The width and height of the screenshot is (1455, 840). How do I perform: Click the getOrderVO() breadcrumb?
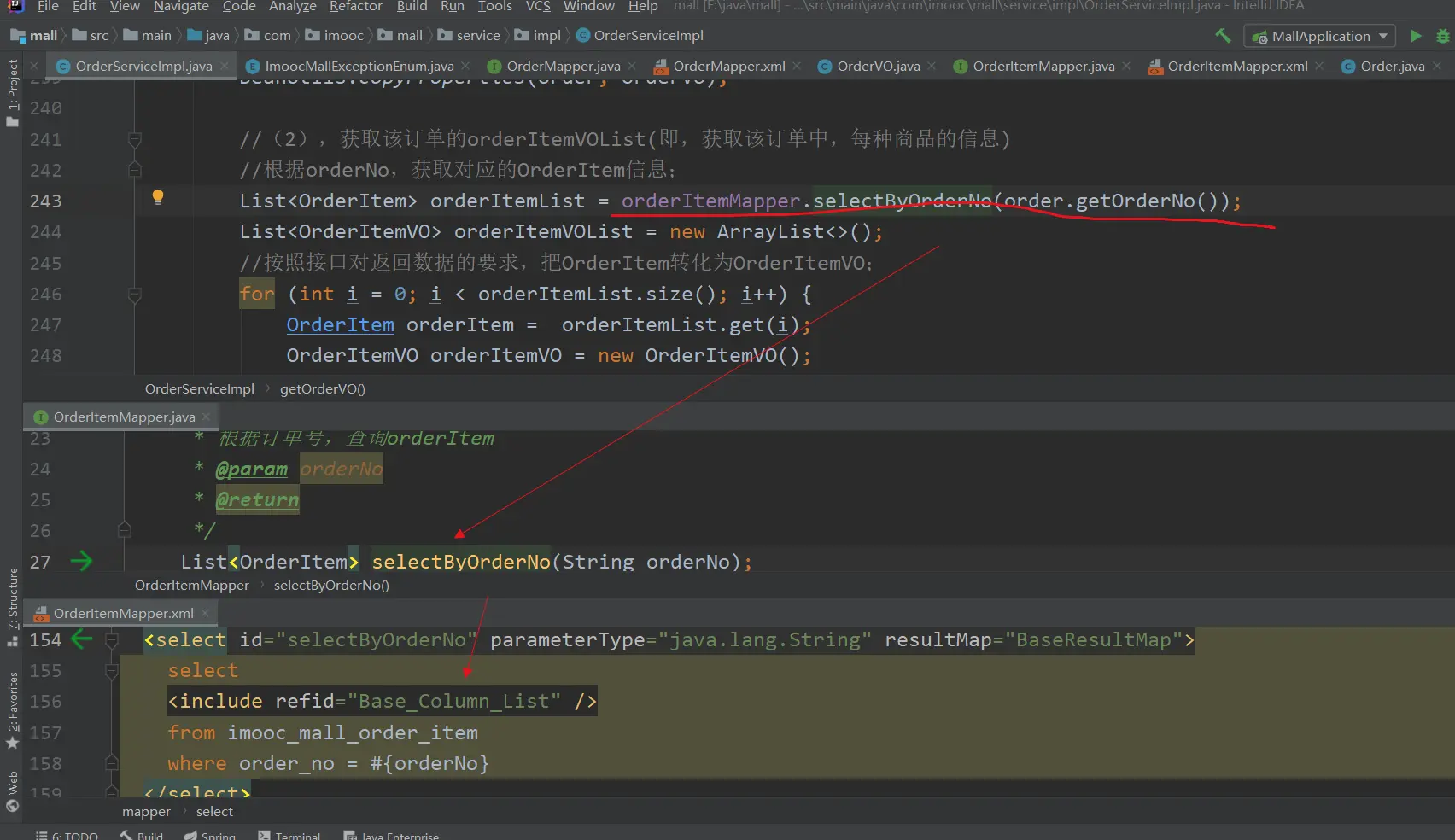point(322,389)
